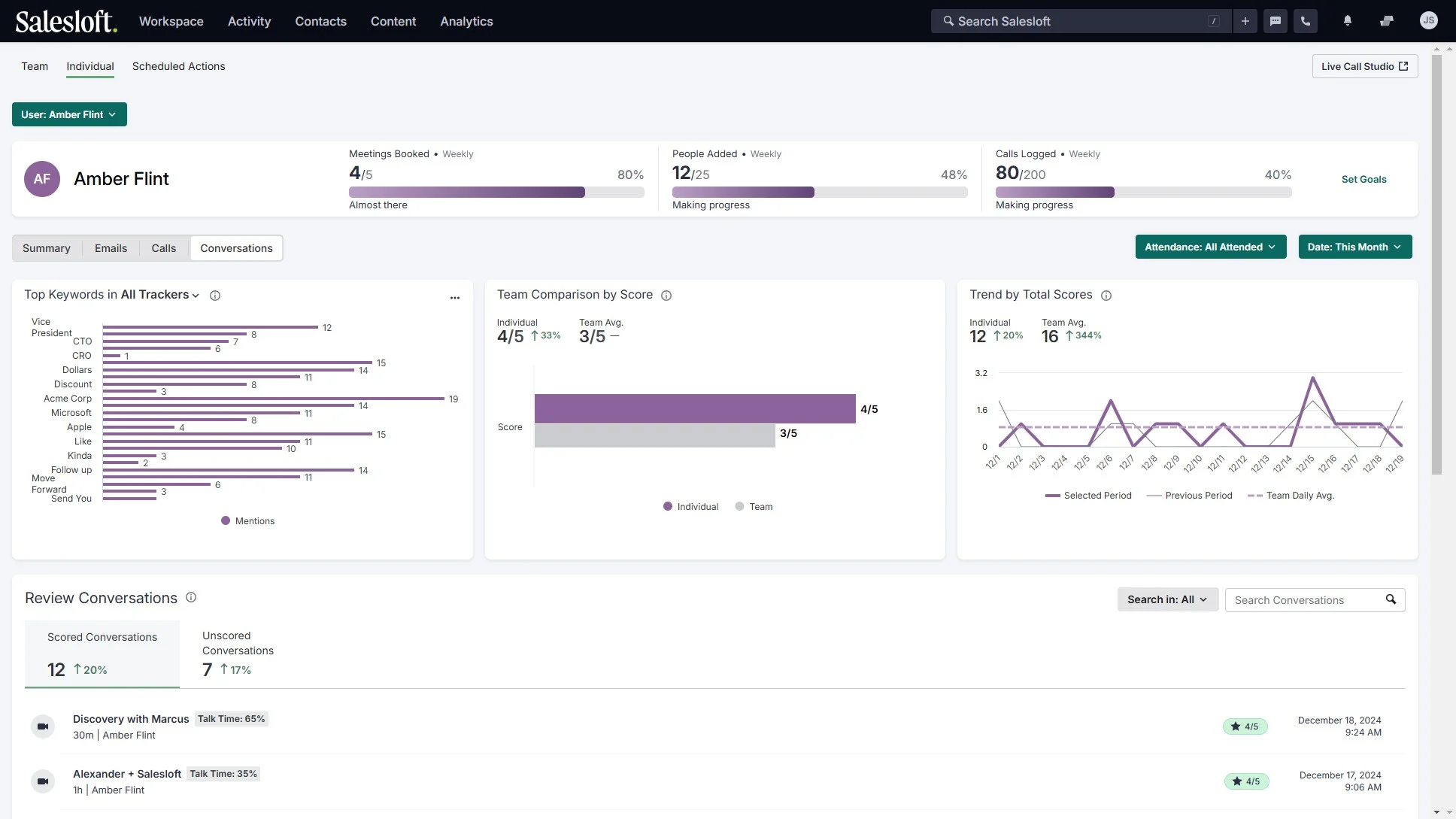Open the User: Amber Flint dropdown
The image size is (1456, 819).
(x=69, y=114)
